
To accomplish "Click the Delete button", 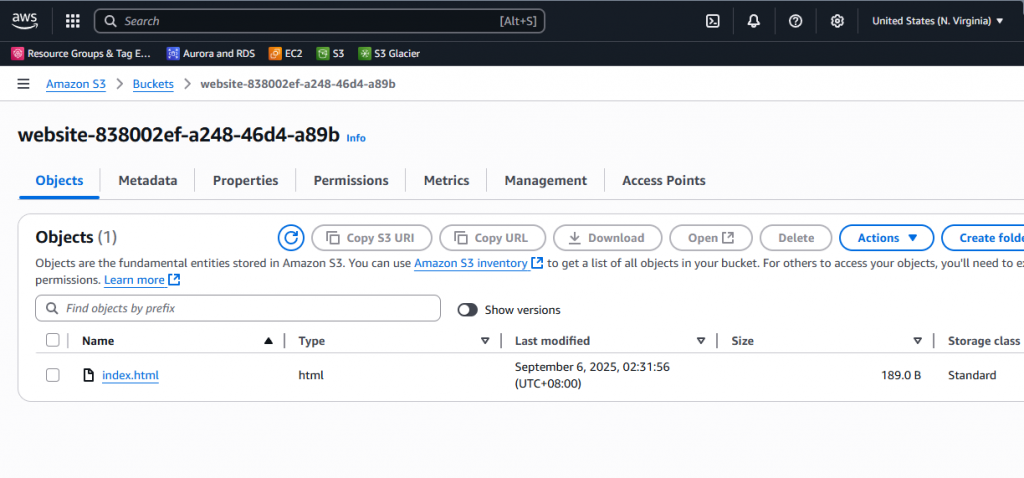I will pos(796,238).
